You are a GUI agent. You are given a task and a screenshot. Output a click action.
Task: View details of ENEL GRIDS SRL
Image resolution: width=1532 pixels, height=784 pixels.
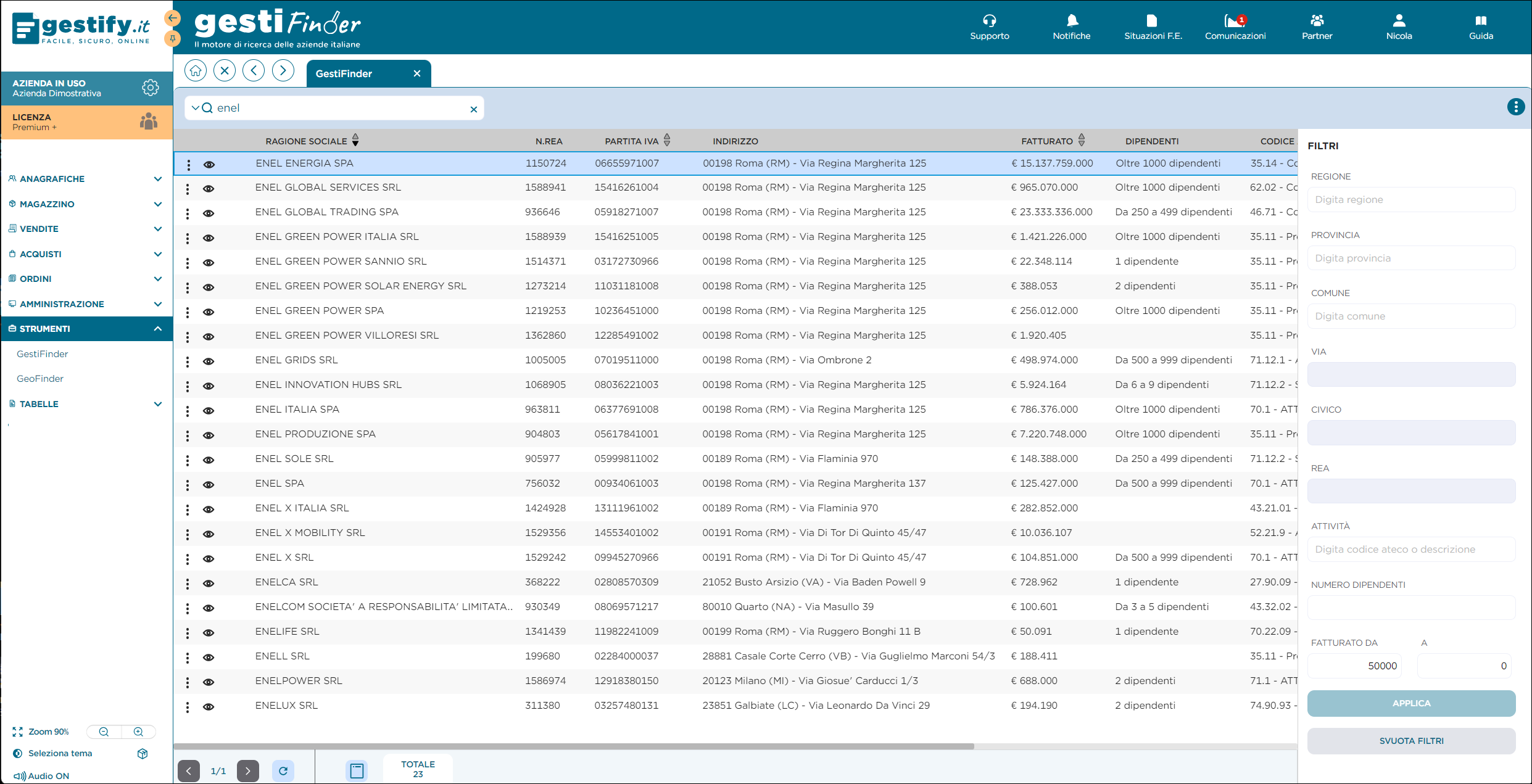pos(209,361)
